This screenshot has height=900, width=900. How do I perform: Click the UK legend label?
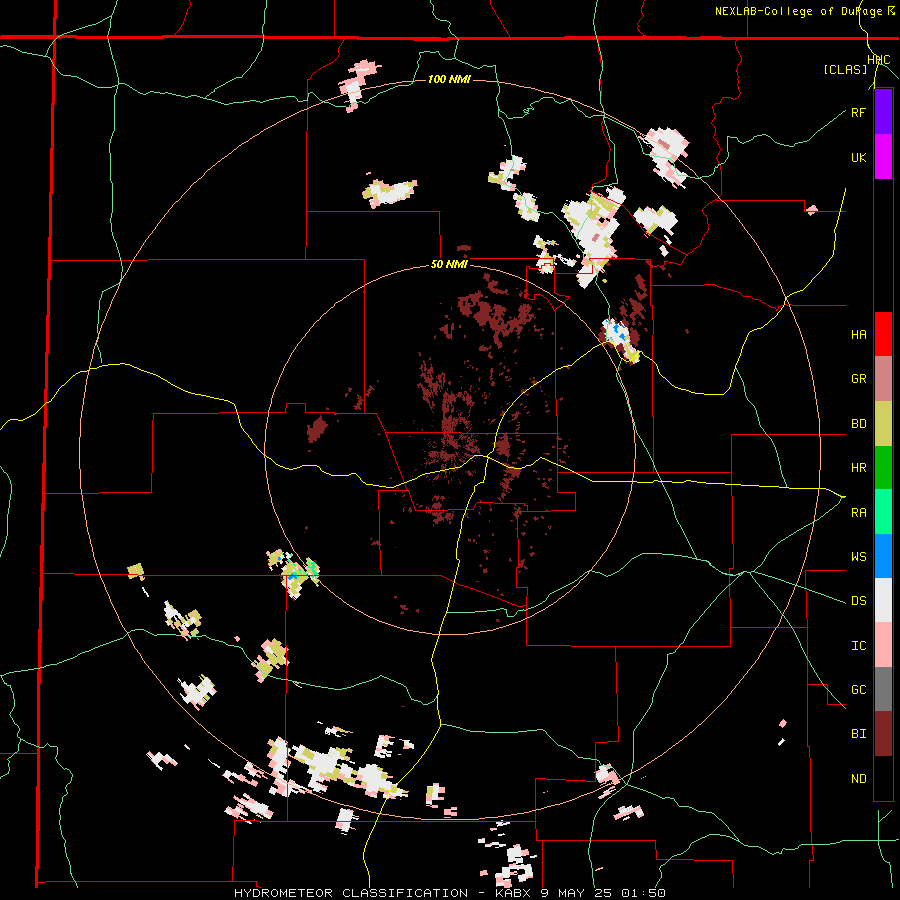pos(858,157)
